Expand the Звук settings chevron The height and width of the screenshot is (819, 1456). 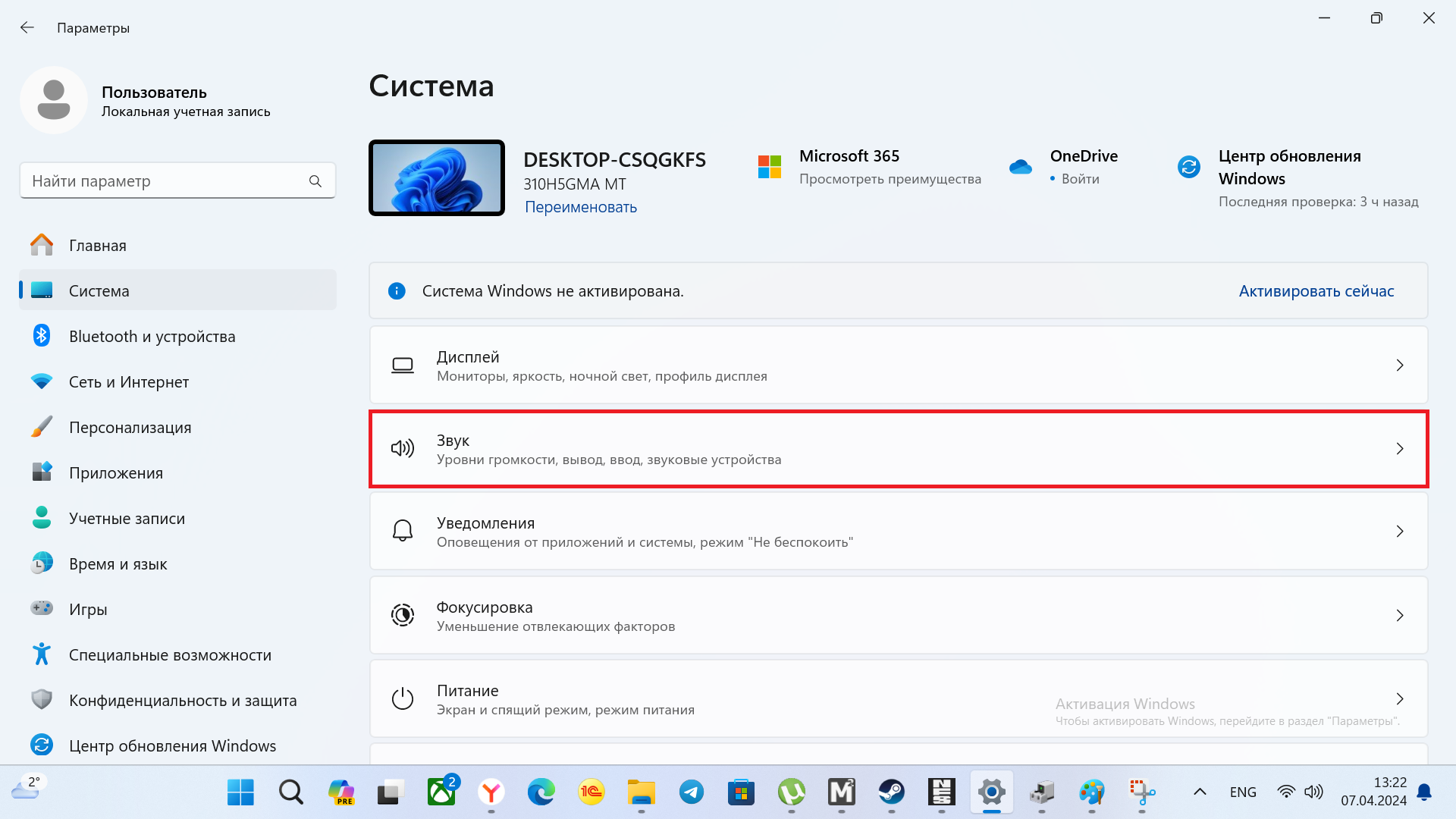click(1399, 449)
